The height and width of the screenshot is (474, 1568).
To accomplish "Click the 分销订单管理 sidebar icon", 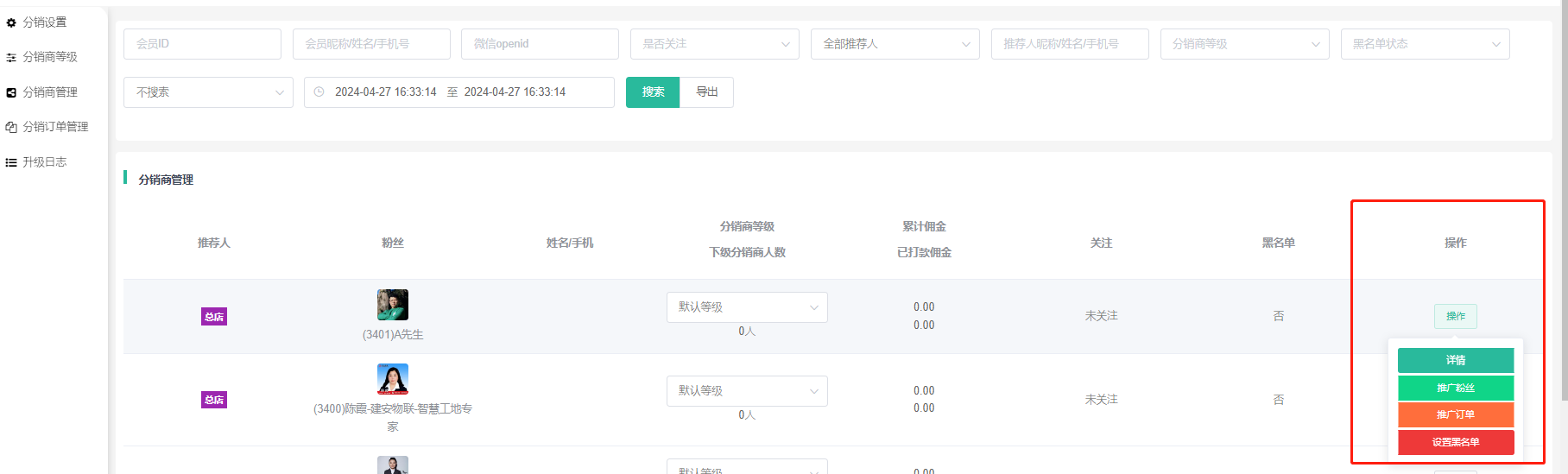I will (x=11, y=127).
